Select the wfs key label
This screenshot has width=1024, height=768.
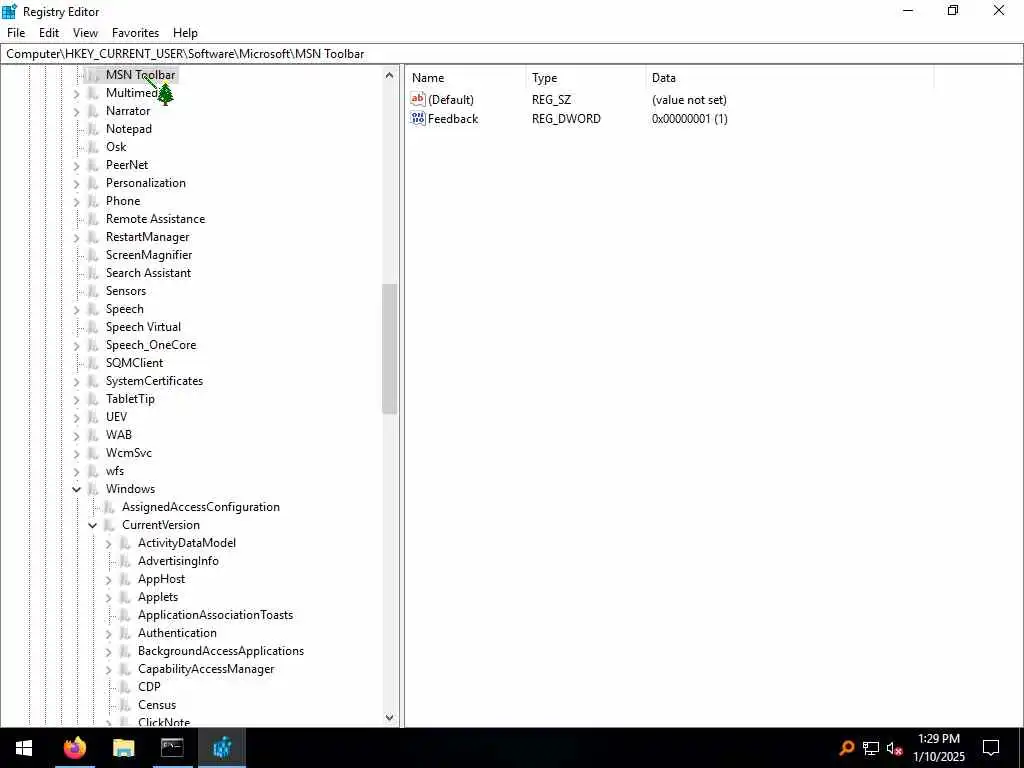click(x=115, y=471)
